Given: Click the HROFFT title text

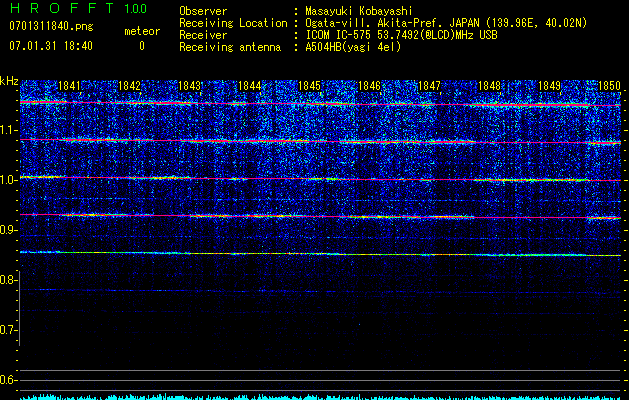Looking at the screenshot, I should click(x=61, y=9).
